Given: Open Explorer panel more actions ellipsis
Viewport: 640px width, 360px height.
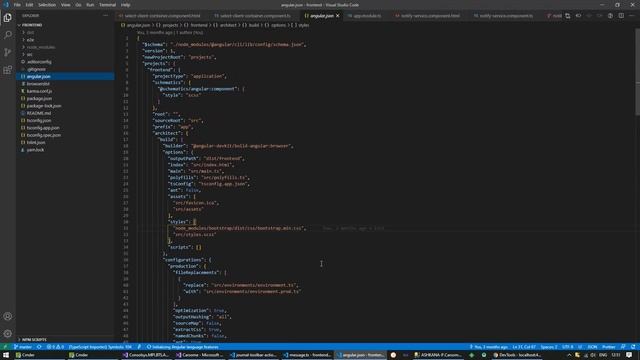Looking at the screenshot, I should tap(106, 16).
